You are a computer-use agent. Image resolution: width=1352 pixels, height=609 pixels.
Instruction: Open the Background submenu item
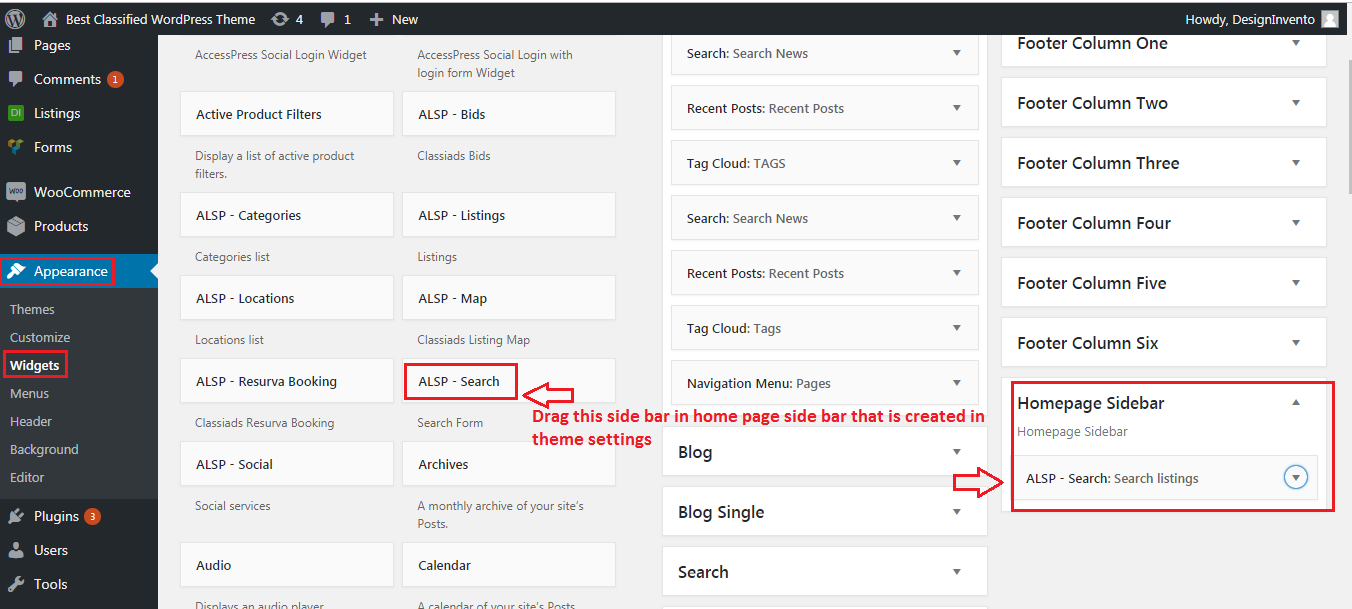click(44, 449)
